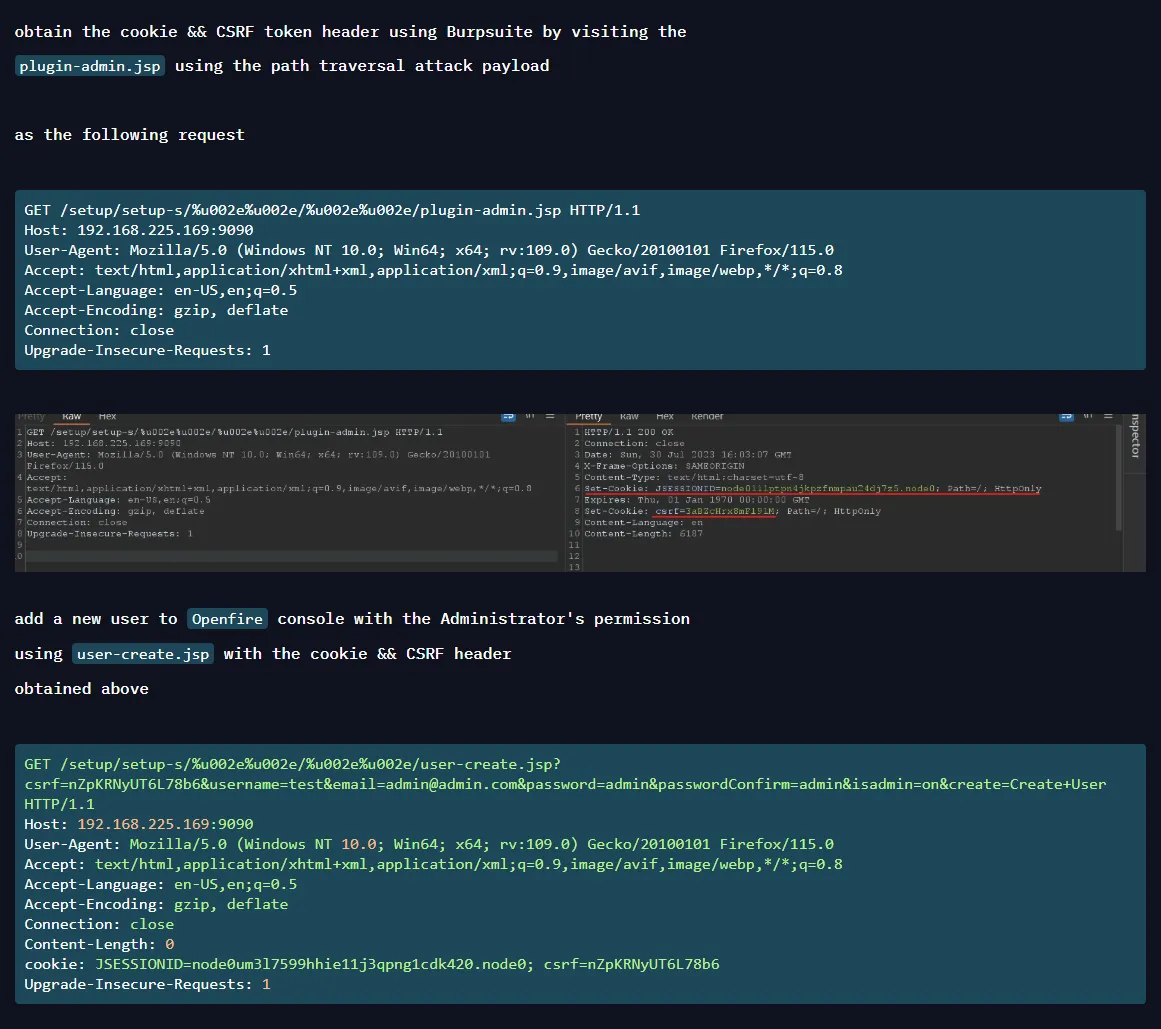Toggle the blue word-wrap icon in Burp response panel

[1066, 417]
